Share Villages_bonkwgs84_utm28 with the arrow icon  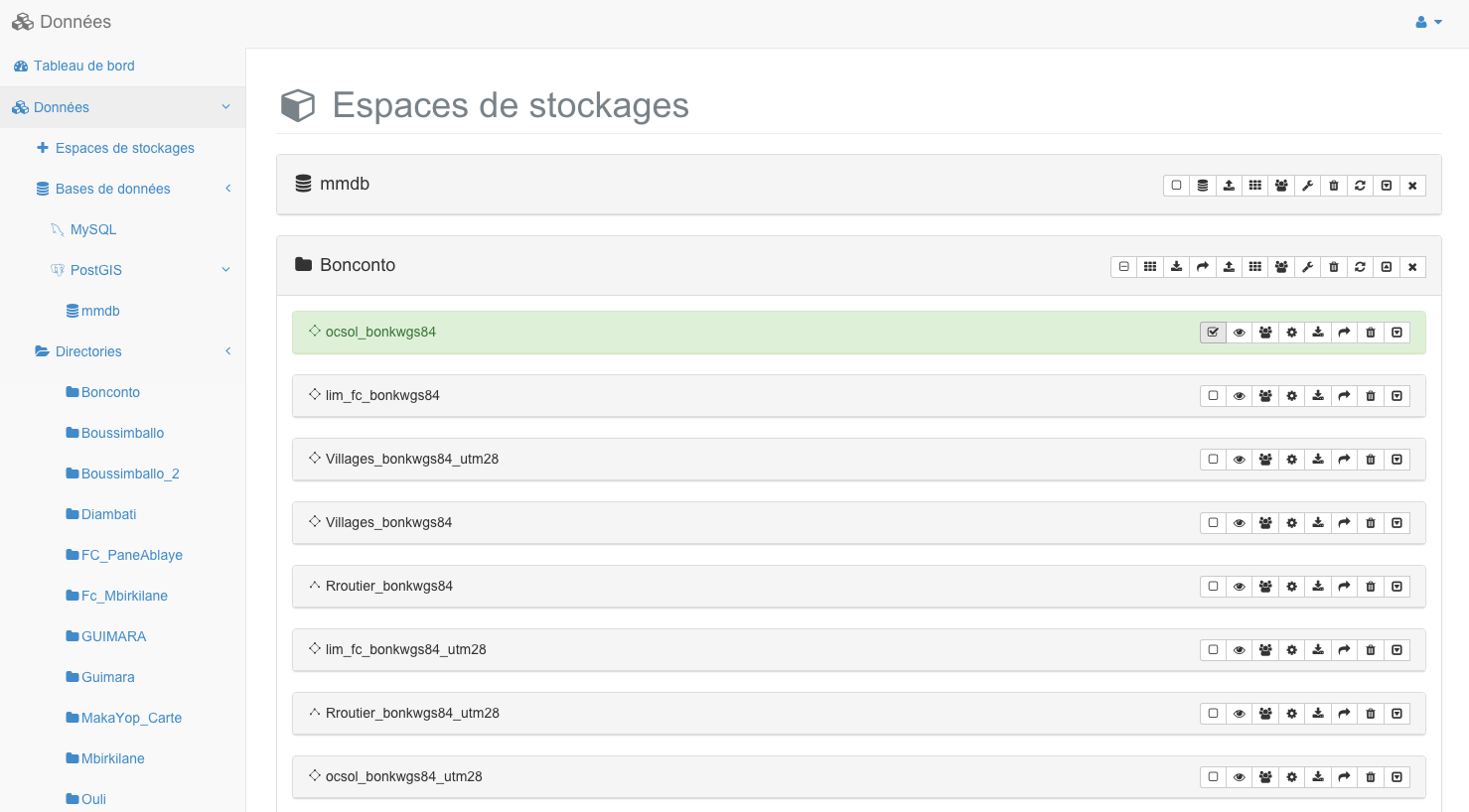click(x=1344, y=460)
